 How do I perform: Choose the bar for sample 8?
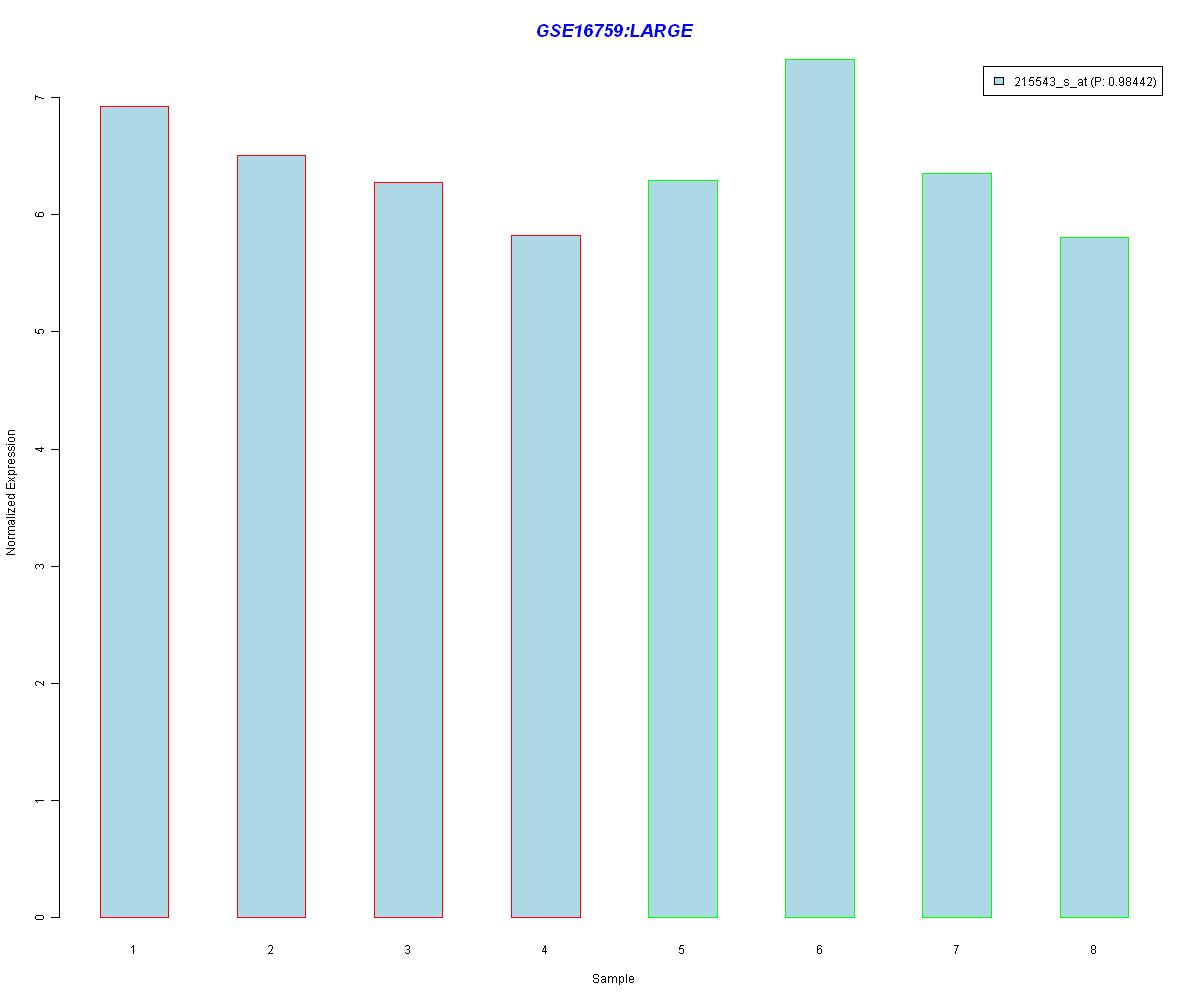click(x=1094, y=577)
